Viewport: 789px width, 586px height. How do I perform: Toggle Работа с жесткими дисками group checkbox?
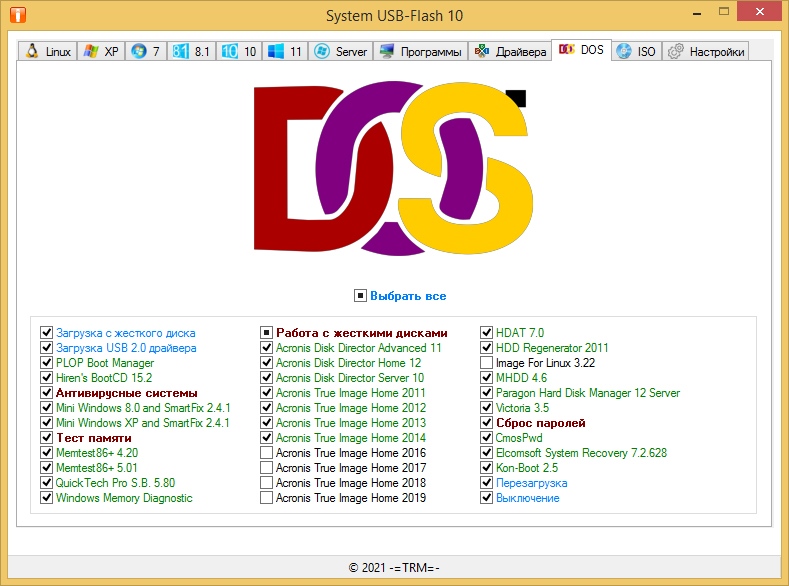[x=267, y=333]
